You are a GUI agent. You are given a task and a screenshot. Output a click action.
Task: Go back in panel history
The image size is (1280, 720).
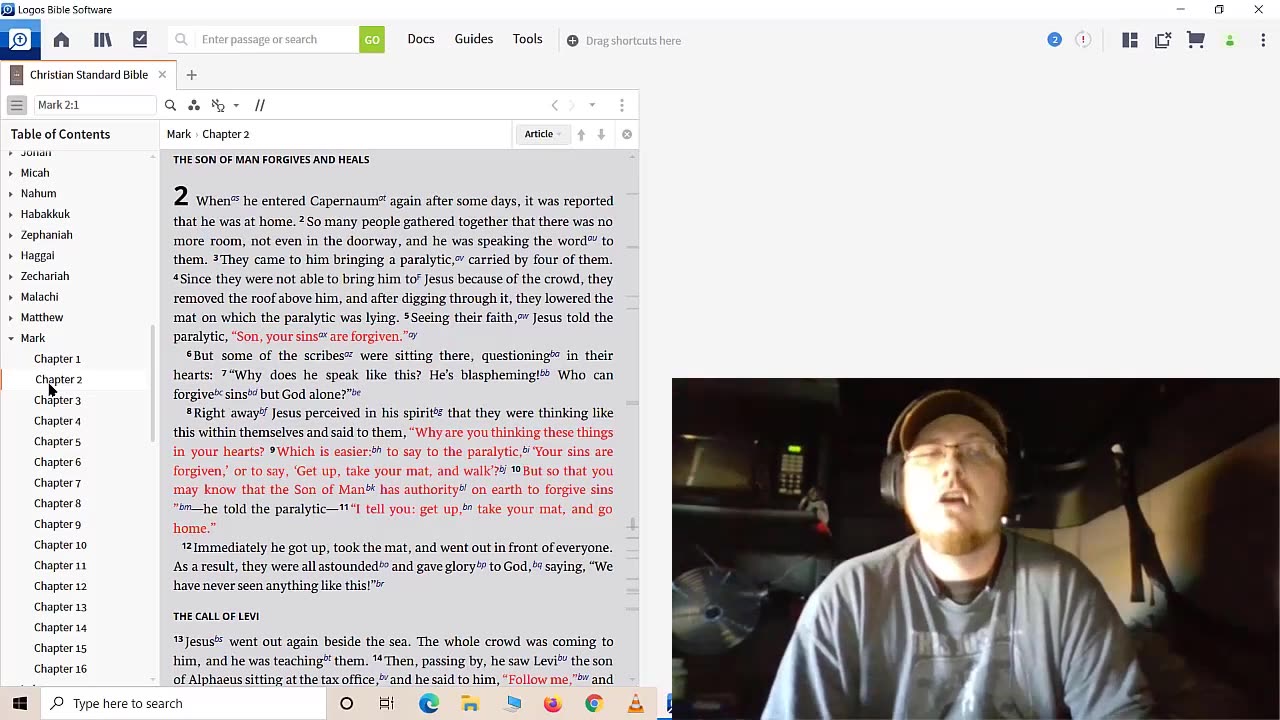(555, 105)
